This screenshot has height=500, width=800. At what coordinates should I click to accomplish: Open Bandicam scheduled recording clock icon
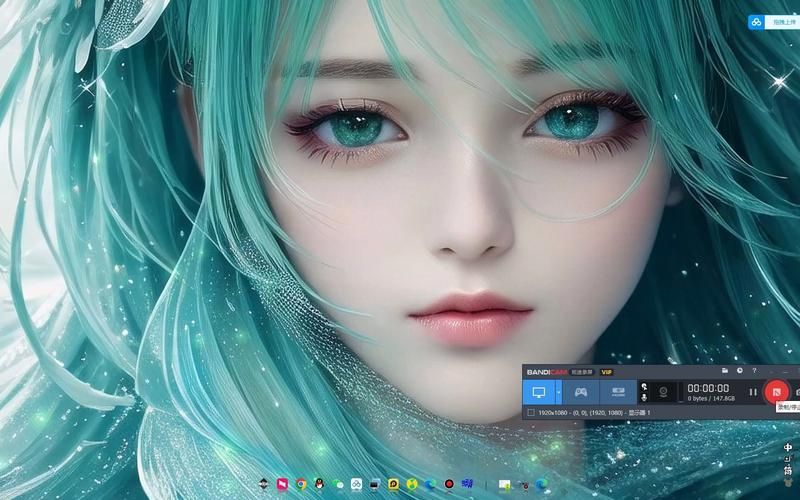pyautogui.click(x=740, y=371)
